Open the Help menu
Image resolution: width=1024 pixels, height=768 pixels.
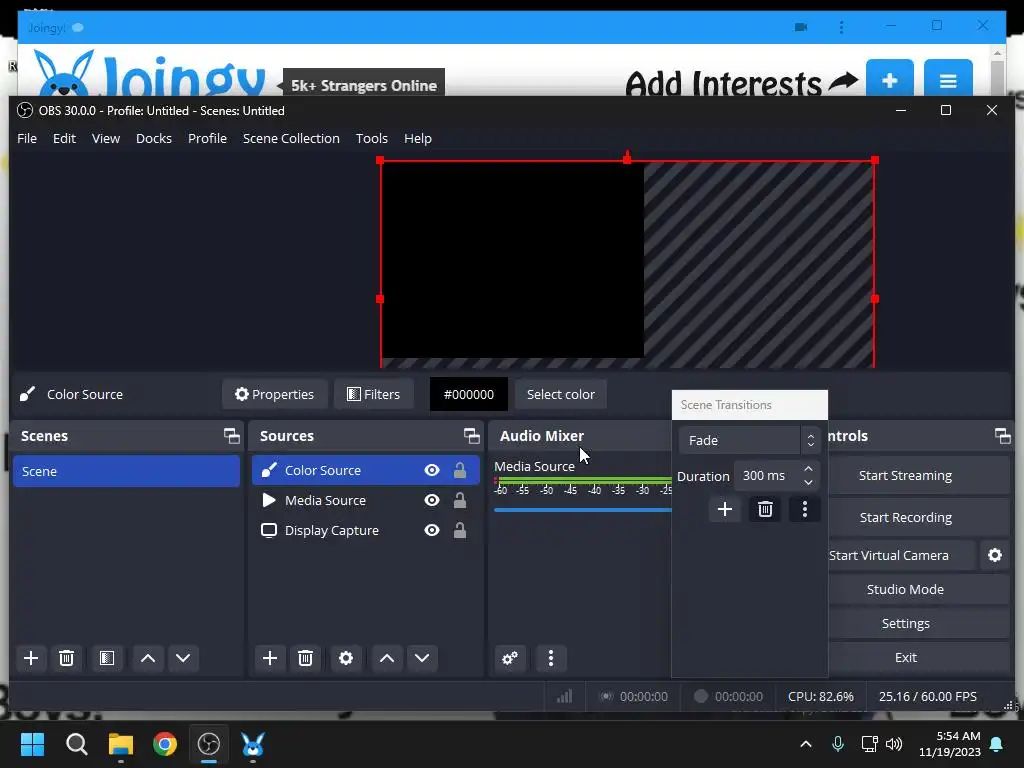[x=417, y=138]
